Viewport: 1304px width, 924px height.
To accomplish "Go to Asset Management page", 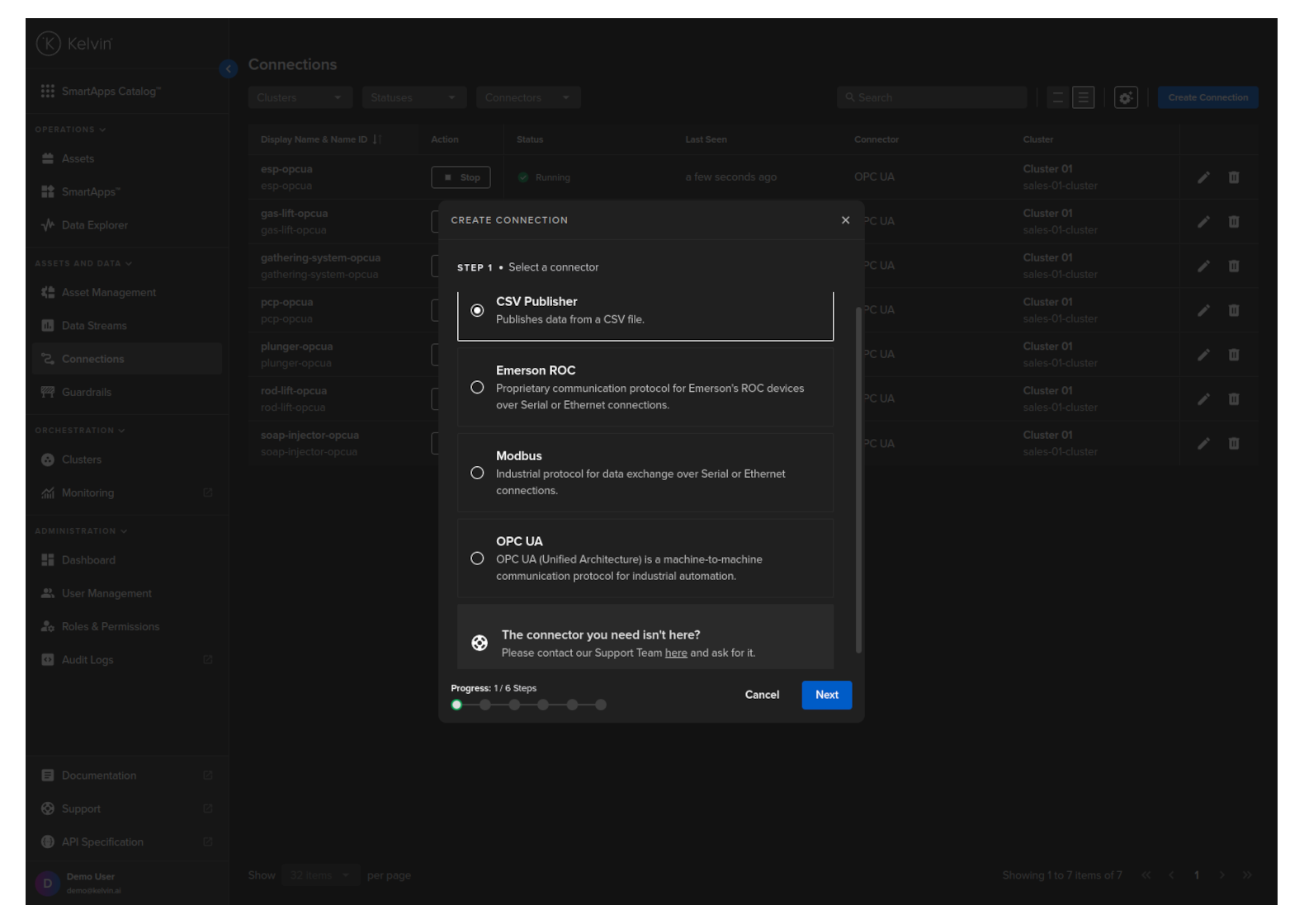I will pos(108,293).
